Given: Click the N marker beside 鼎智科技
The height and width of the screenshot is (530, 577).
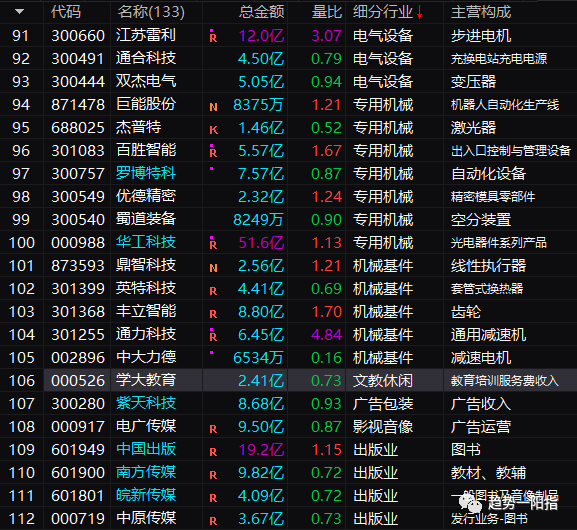Looking at the screenshot, I should point(213,268).
